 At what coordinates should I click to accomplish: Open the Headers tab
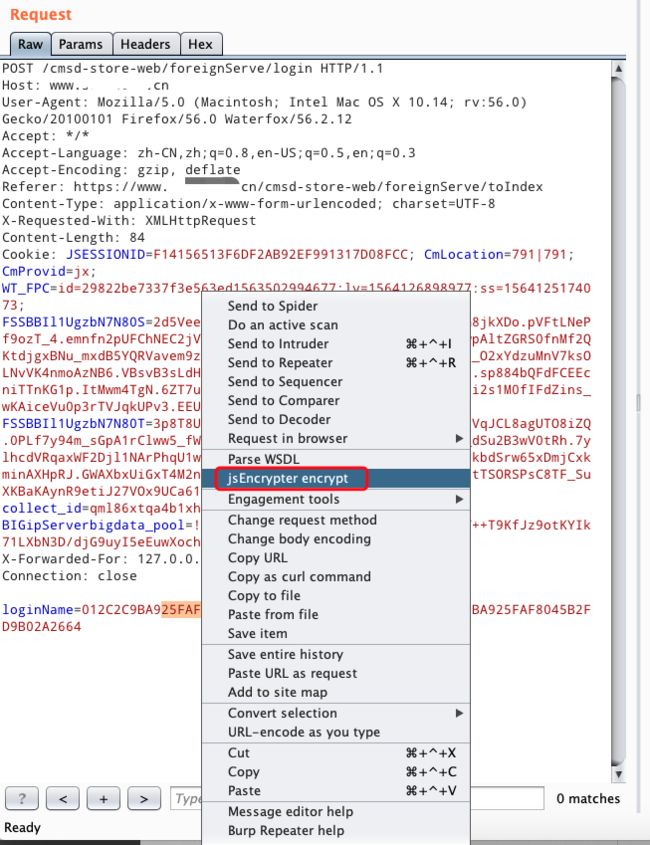[x=146, y=44]
